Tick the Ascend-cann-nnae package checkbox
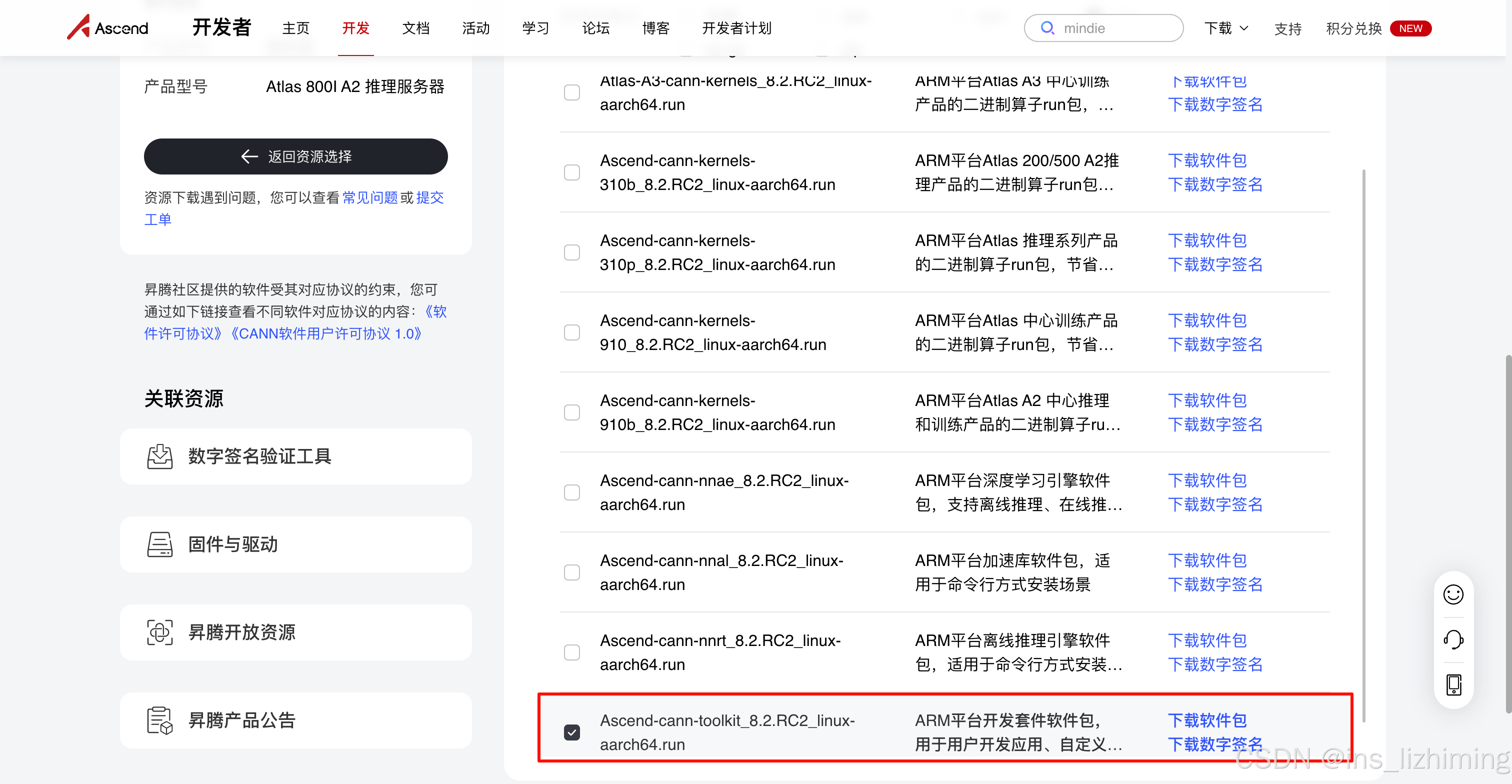This screenshot has width=1512, height=784. 571,492
